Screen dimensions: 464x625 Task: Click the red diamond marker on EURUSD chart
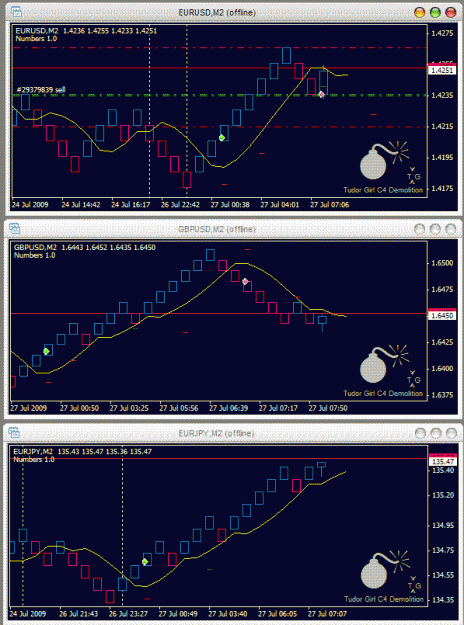point(321,94)
